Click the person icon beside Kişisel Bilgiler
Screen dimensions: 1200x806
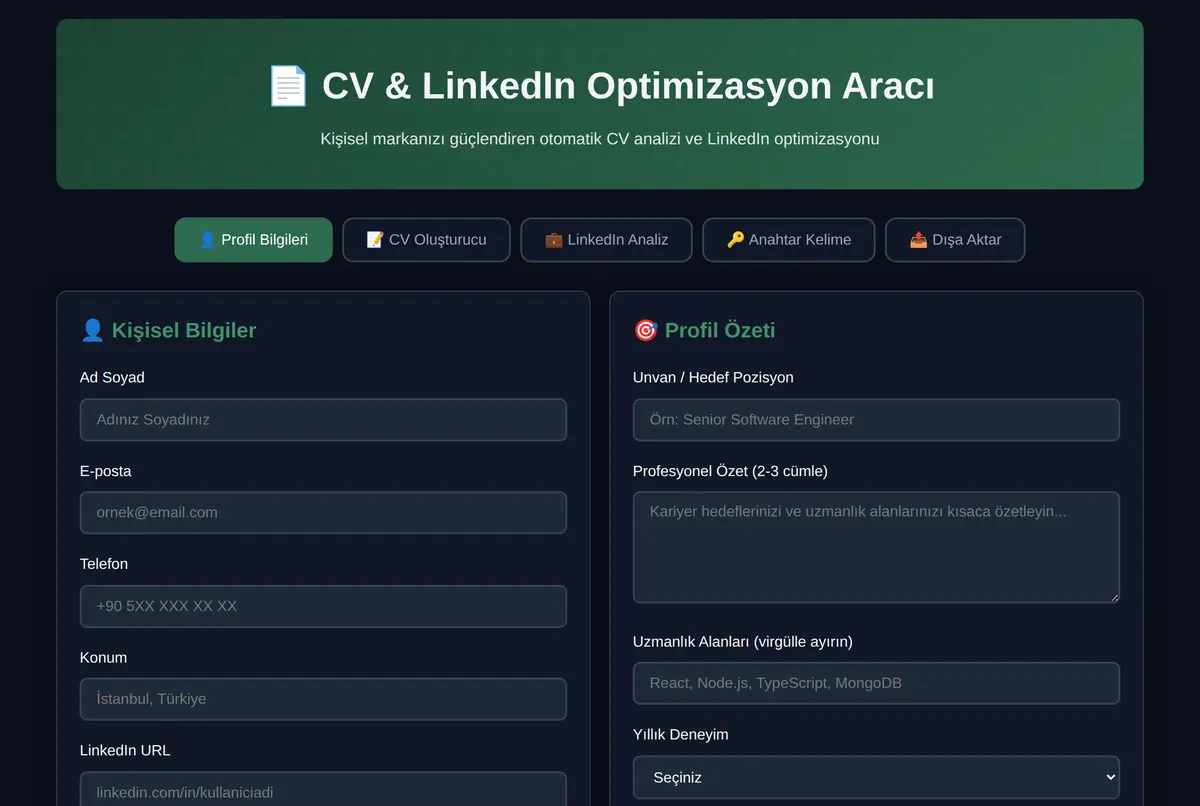point(92,330)
